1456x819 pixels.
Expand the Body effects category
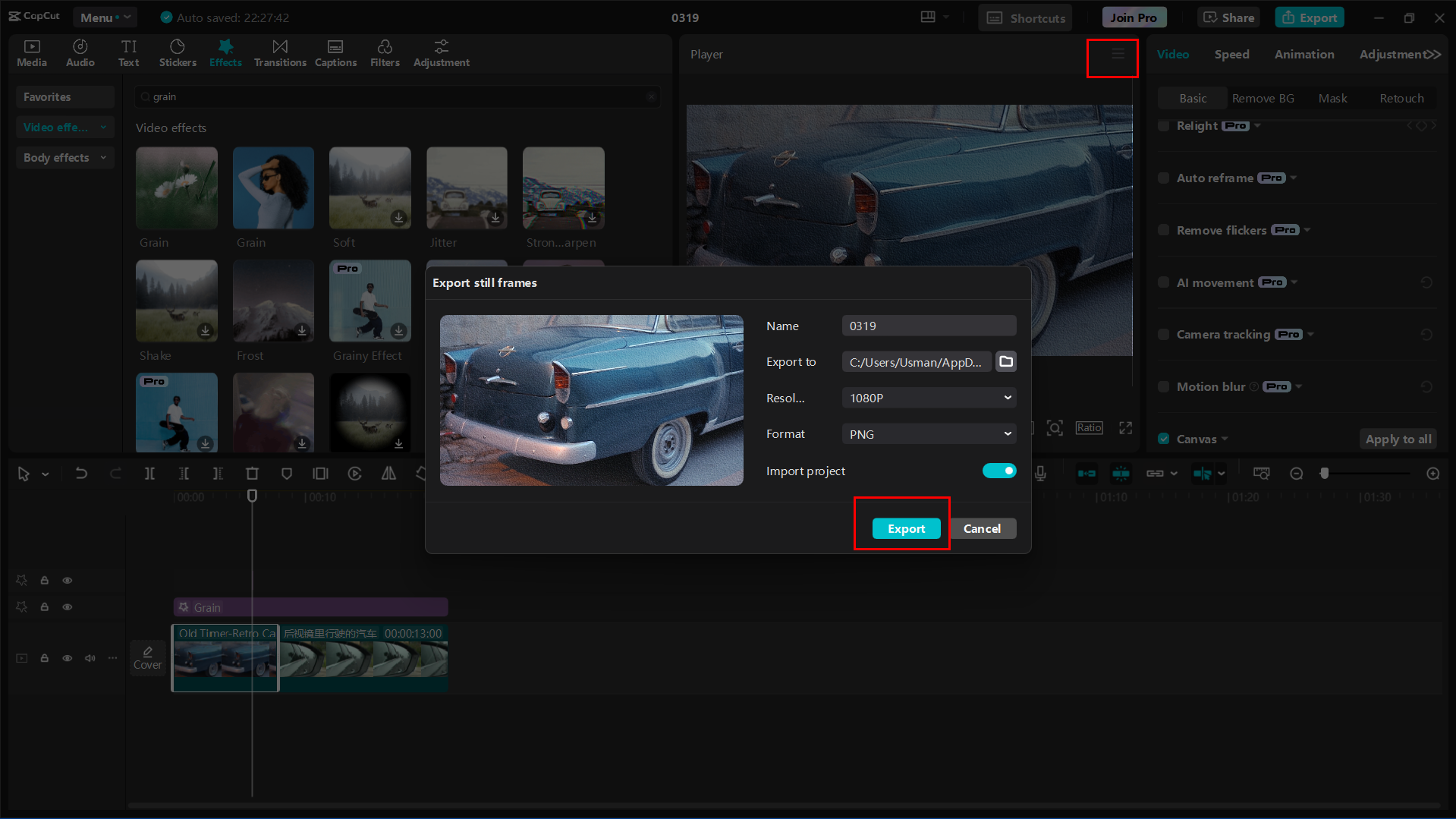click(x=64, y=157)
